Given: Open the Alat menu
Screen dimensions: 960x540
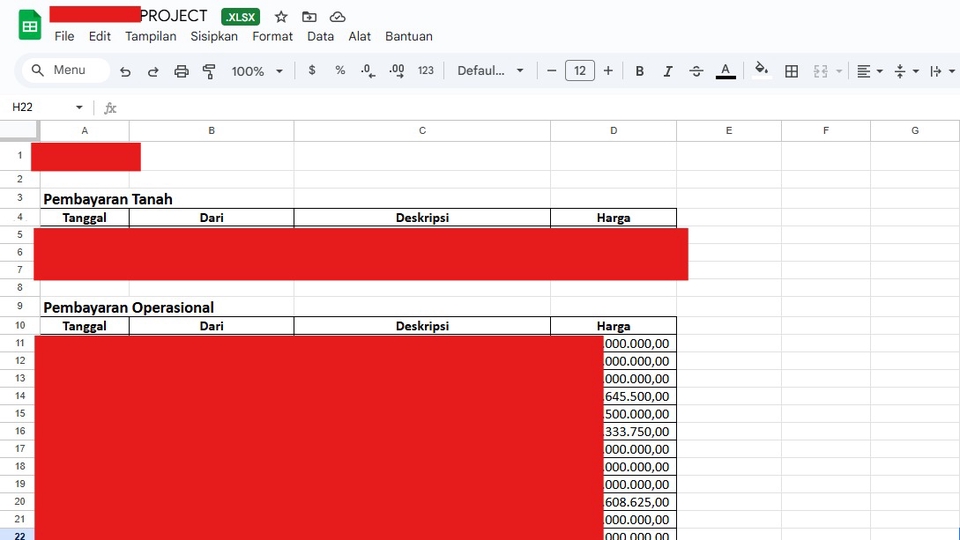Looking at the screenshot, I should pos(359,36).
